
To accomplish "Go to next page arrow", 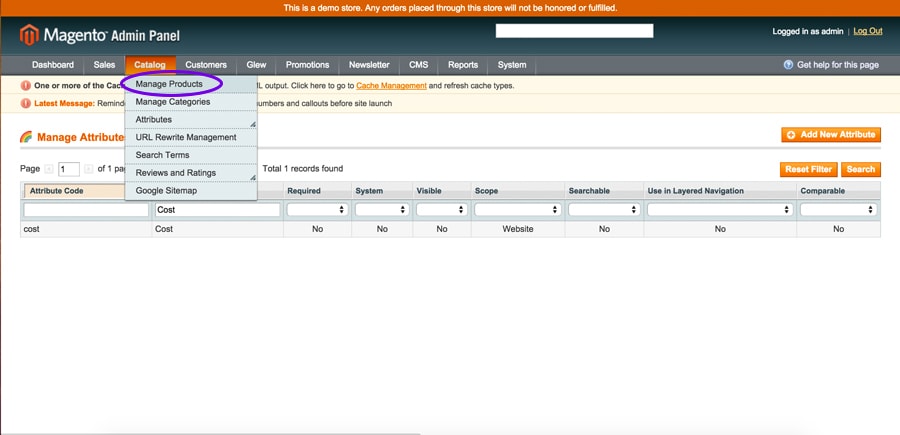I will click(x=88, y=169).
